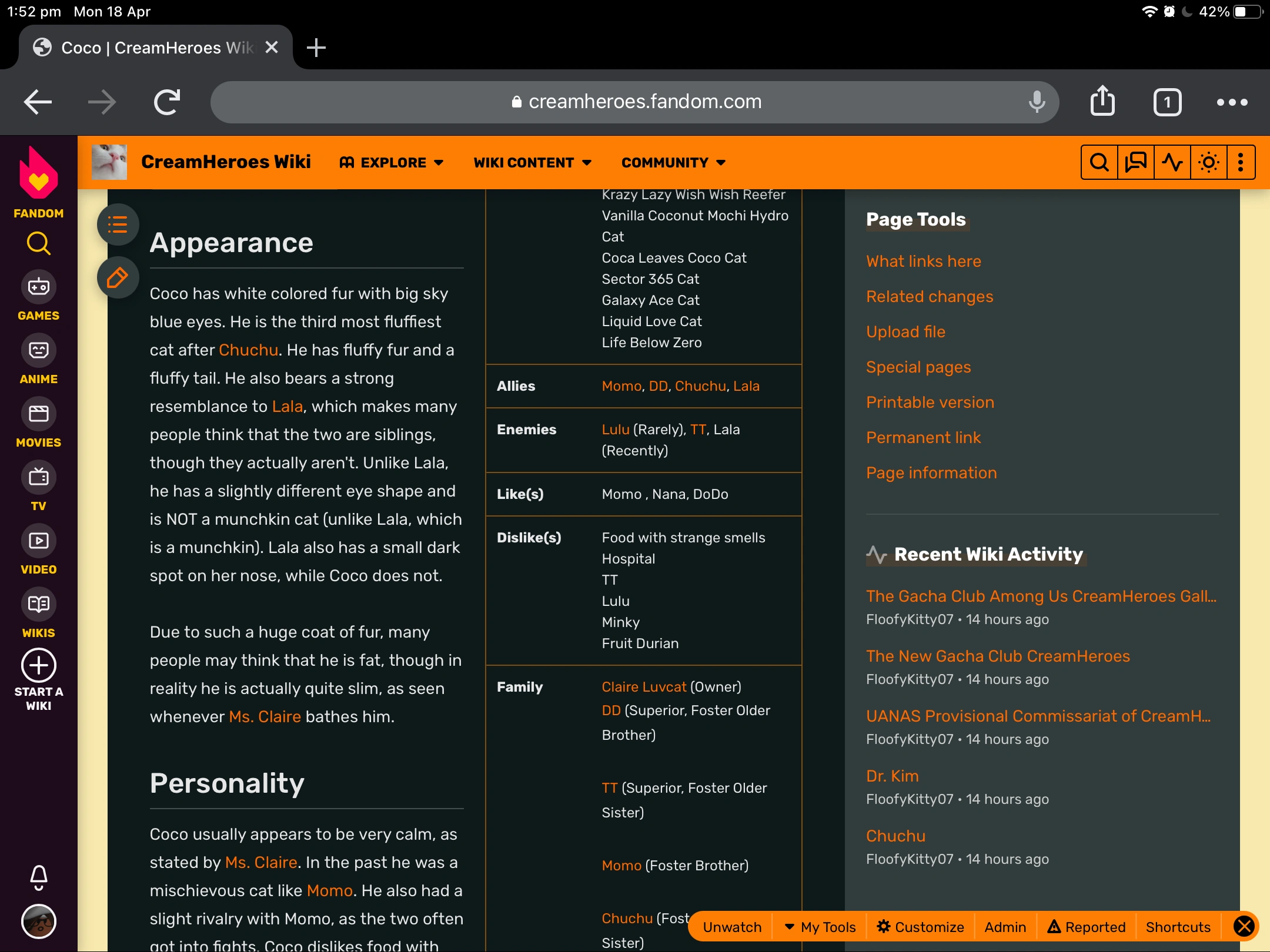The height and width of the screenshot is (952, 1270).
Task: Expand the Explore dropdown menu
Action: (392, 162)
